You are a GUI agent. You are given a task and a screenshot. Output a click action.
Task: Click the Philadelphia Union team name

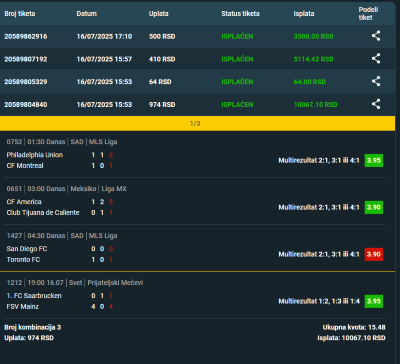(x=35, y=155)
